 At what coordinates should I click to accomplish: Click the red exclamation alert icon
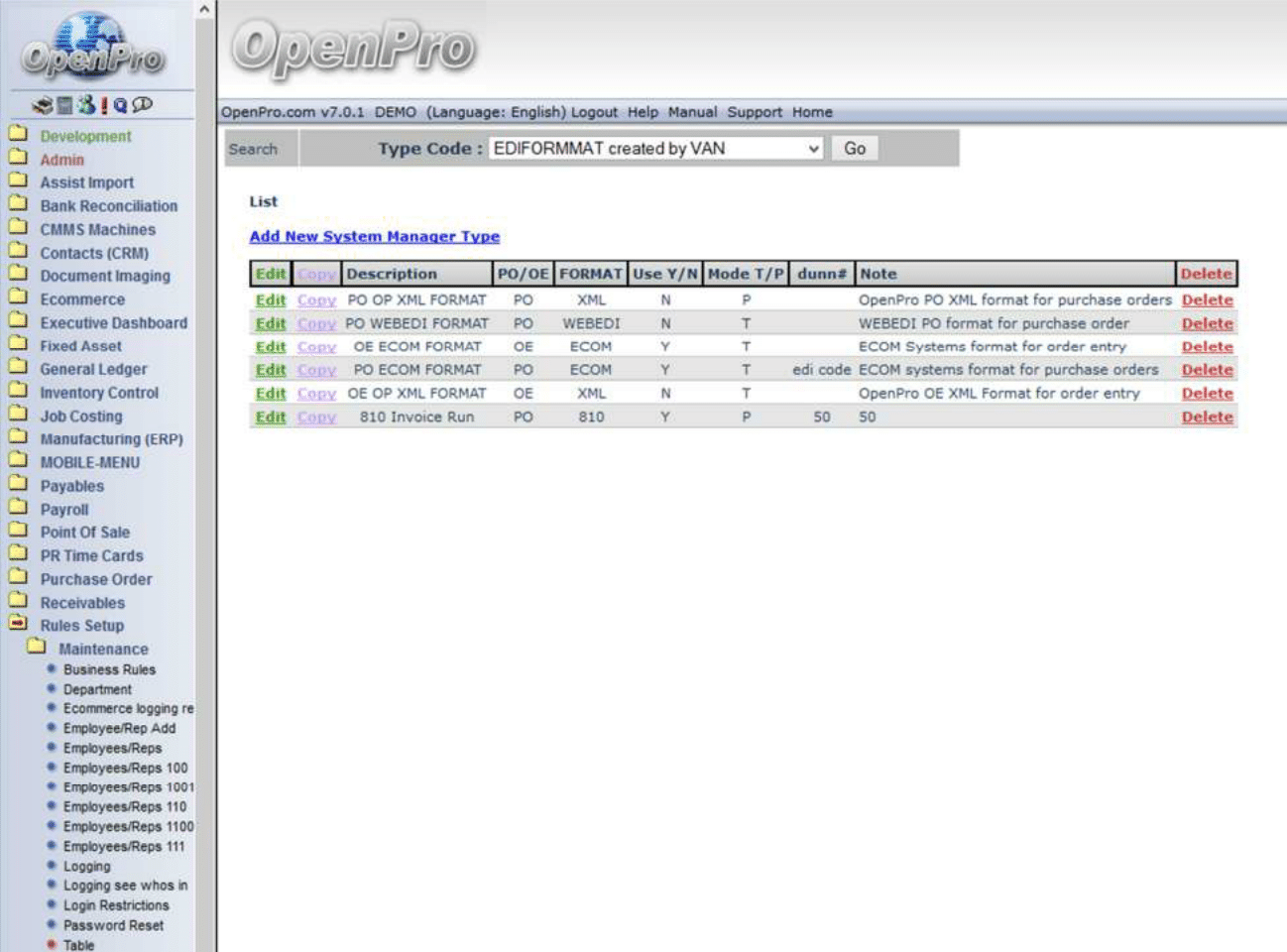(104, 105)
